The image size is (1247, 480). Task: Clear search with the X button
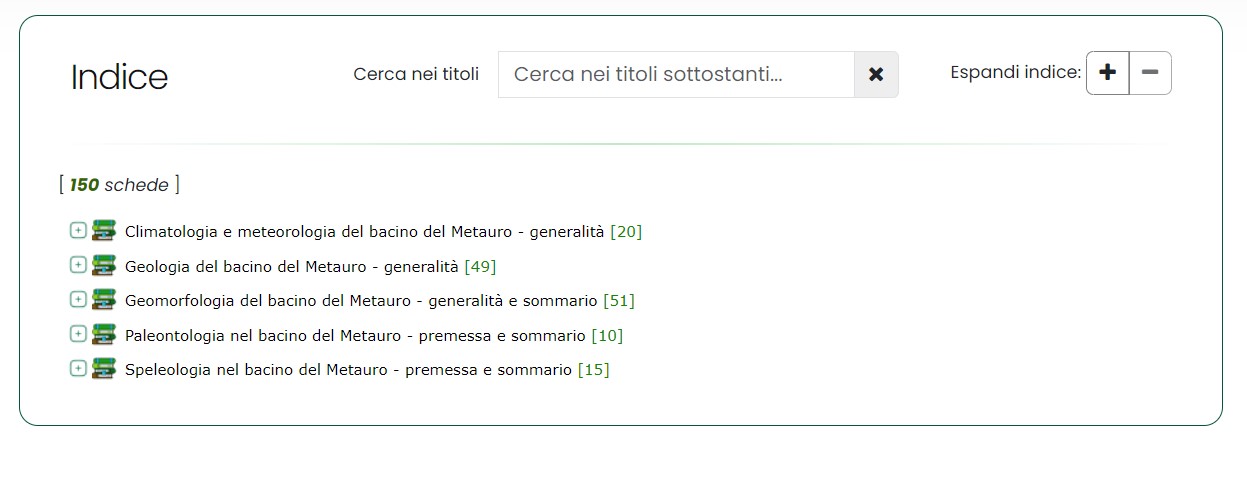pyautogui.click(x=876, y=75)
